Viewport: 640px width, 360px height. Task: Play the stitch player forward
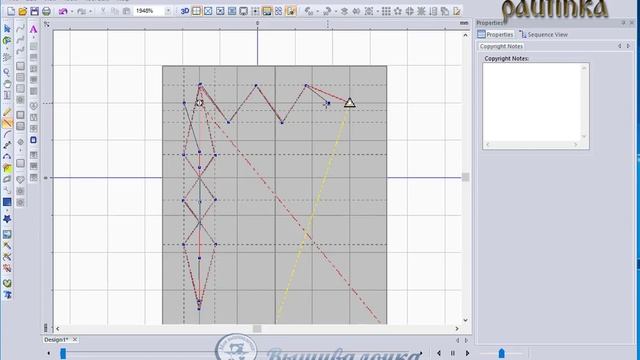[467, 353]
